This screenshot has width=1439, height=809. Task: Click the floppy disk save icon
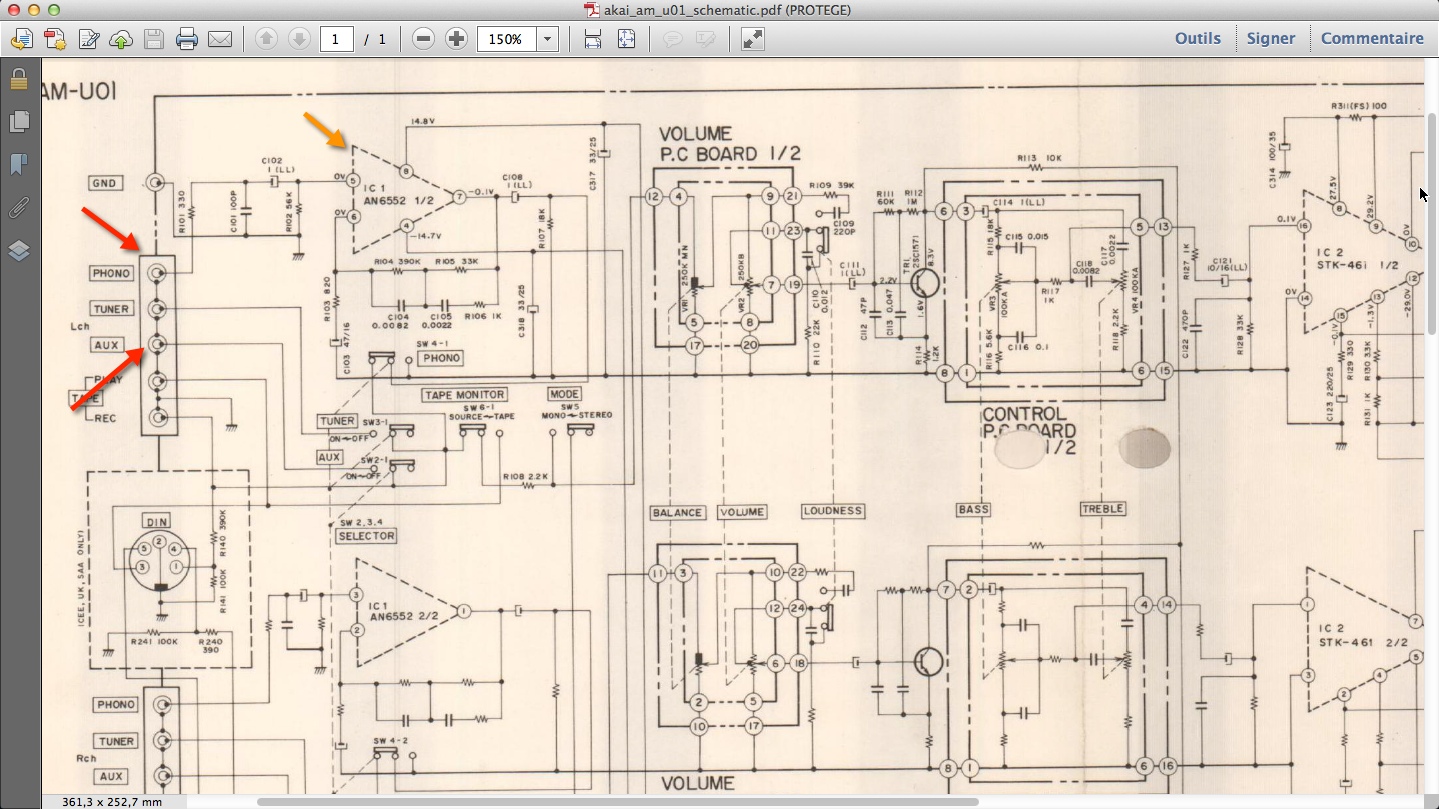154,39
